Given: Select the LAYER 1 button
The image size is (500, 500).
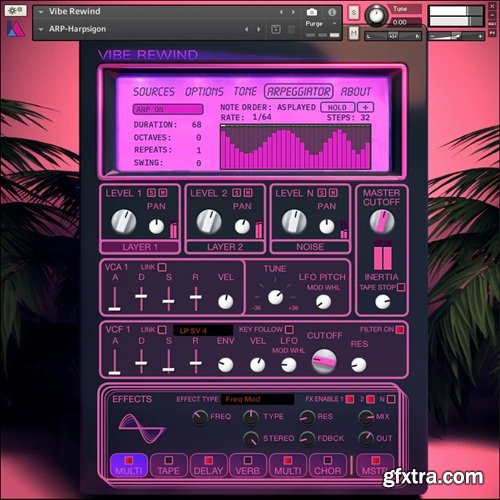Looking at the screenshot, I should pos(140,247).
